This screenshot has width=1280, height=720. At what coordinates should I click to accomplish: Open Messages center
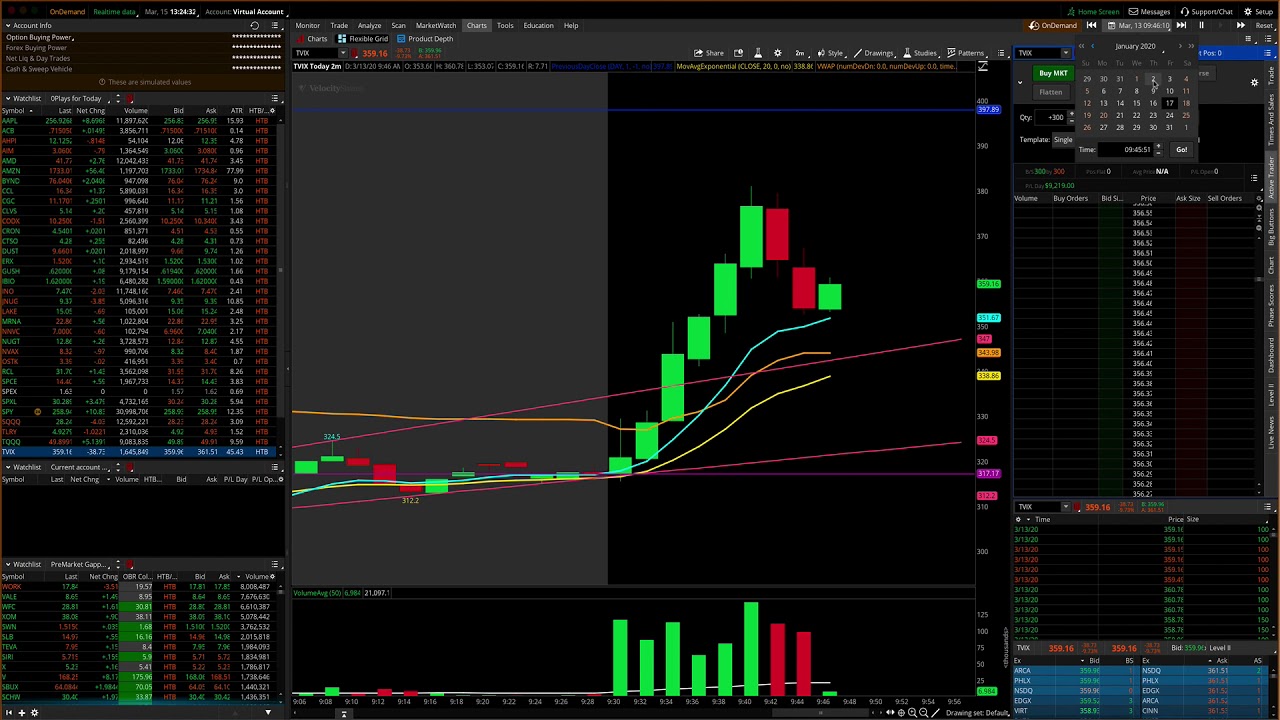(1149, 11)
